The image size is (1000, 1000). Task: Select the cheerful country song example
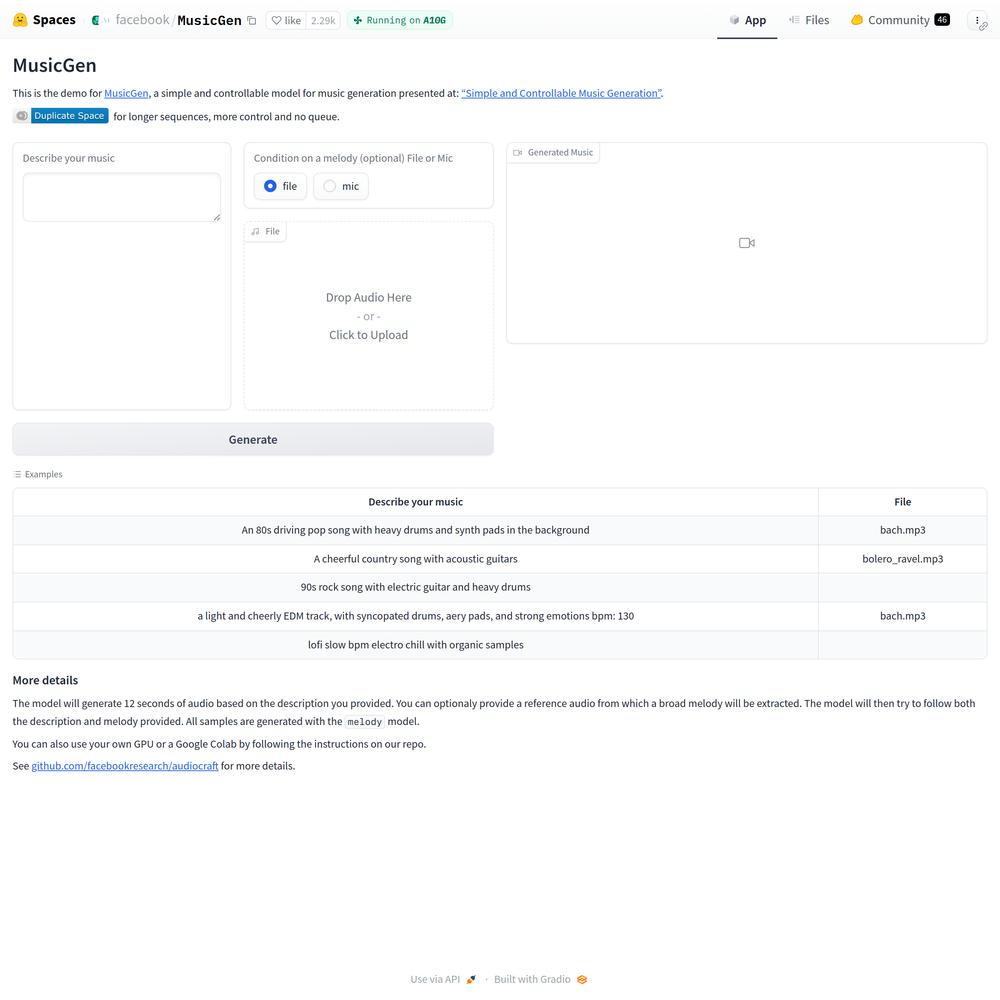click(x=415, y=559)
